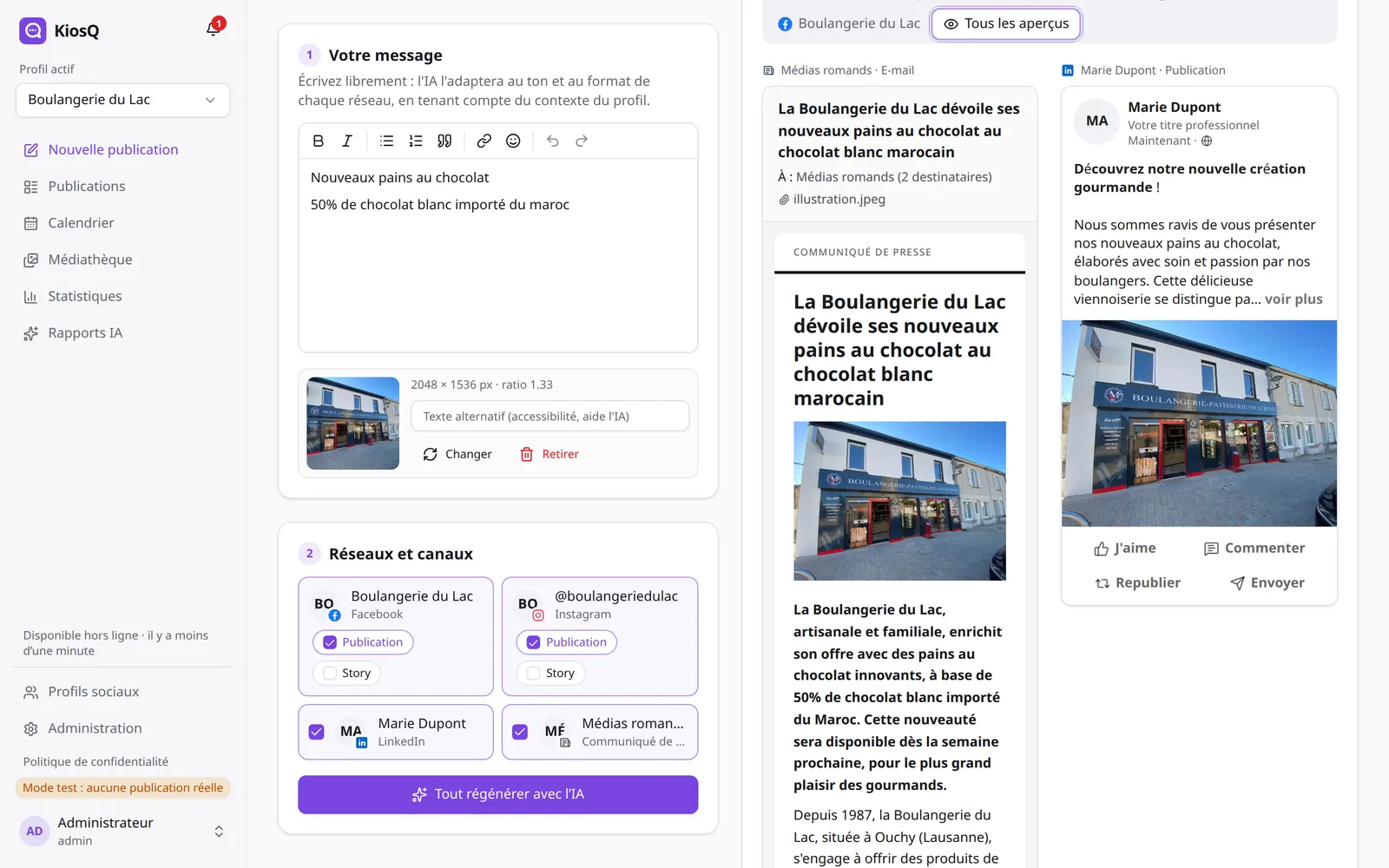Viewport: 1389px width, 868px height.
Task: Insert a bulleted list
Action: pos(387,141)
